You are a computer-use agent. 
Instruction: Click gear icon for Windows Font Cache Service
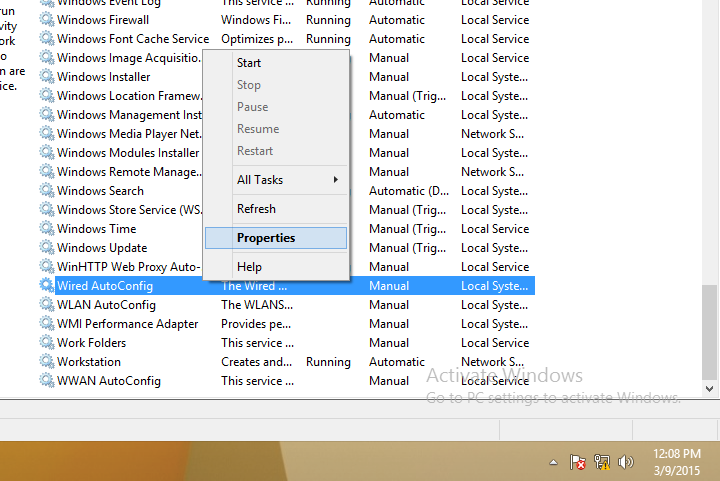(46, 39)
